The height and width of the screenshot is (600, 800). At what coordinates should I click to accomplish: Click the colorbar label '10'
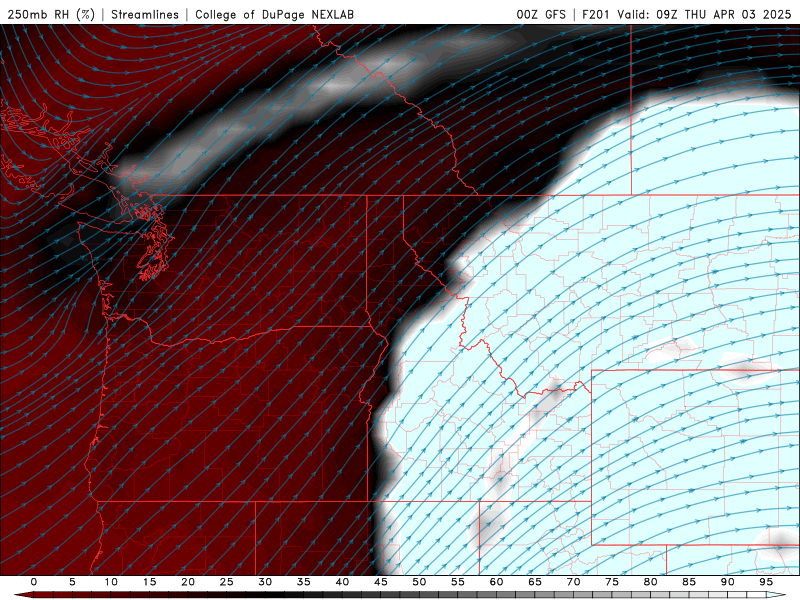(111, 582)
